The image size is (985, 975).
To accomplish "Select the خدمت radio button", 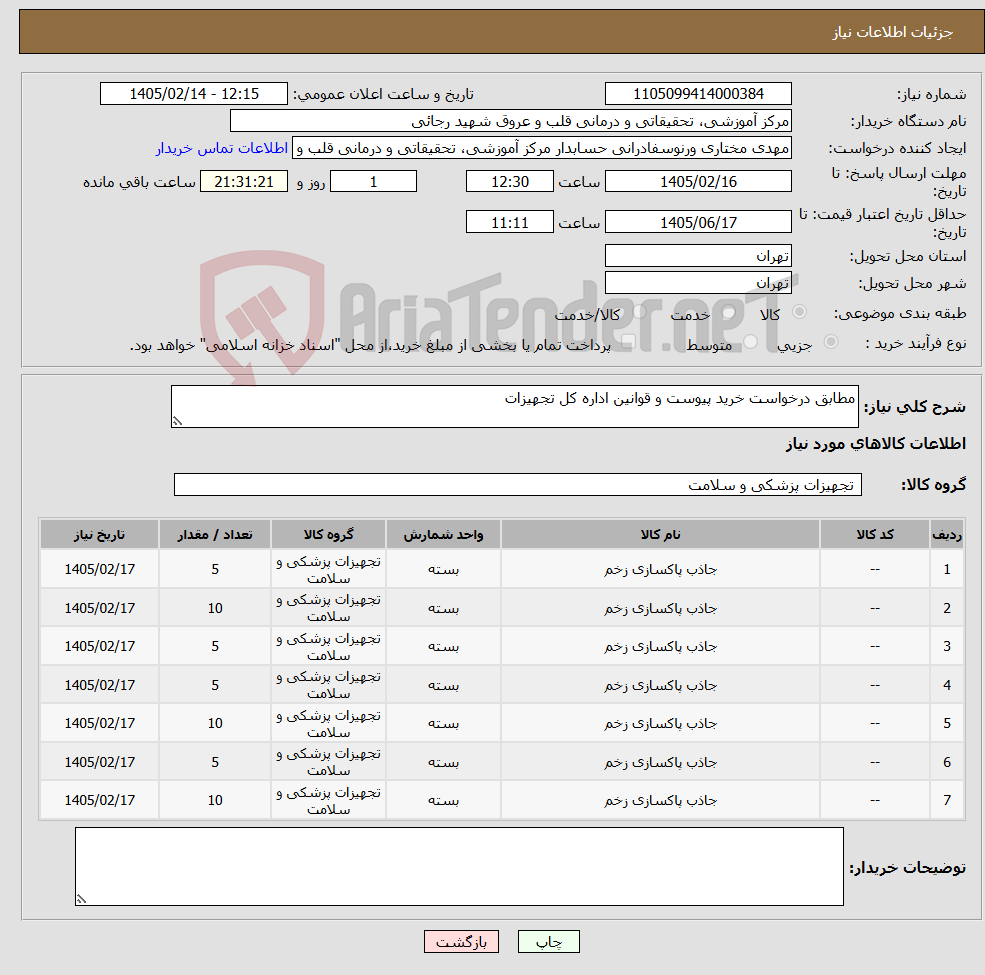I will 729,312.
